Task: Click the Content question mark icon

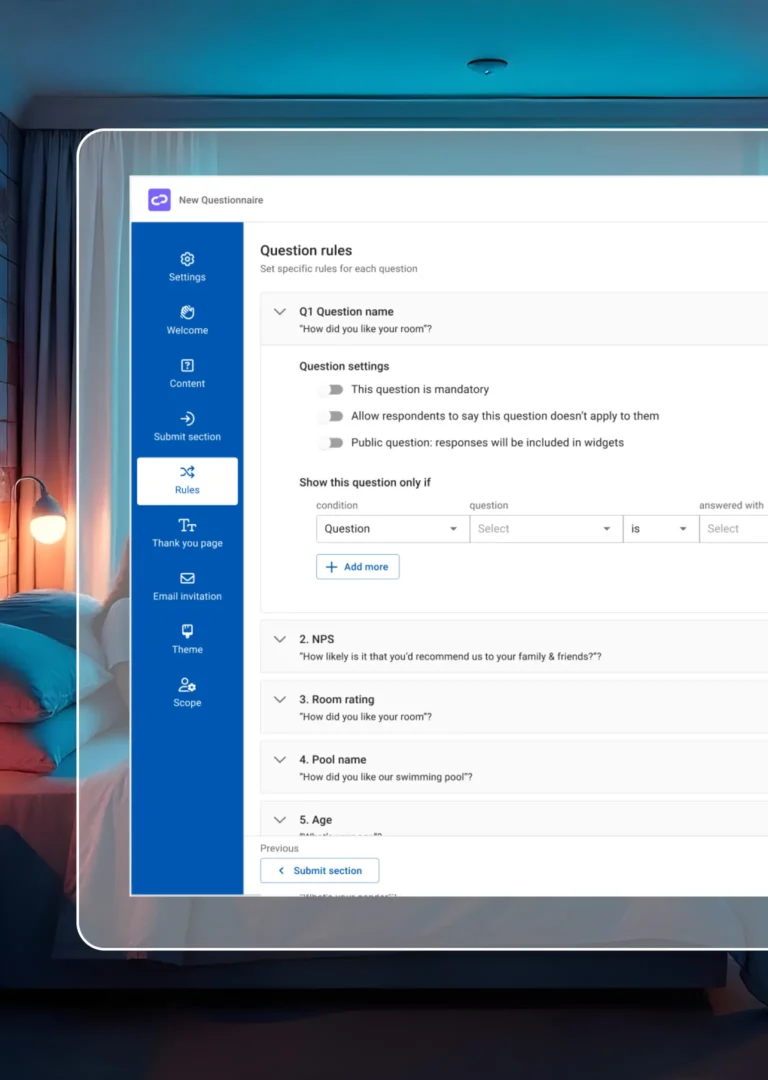Action: tap(187, 365)
